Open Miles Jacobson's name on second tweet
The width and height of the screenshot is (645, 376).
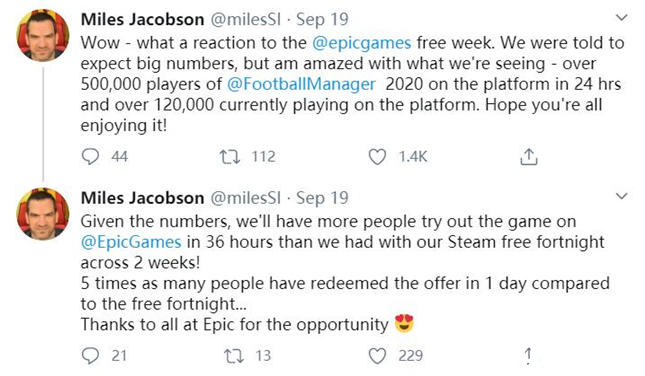point(142,198)
